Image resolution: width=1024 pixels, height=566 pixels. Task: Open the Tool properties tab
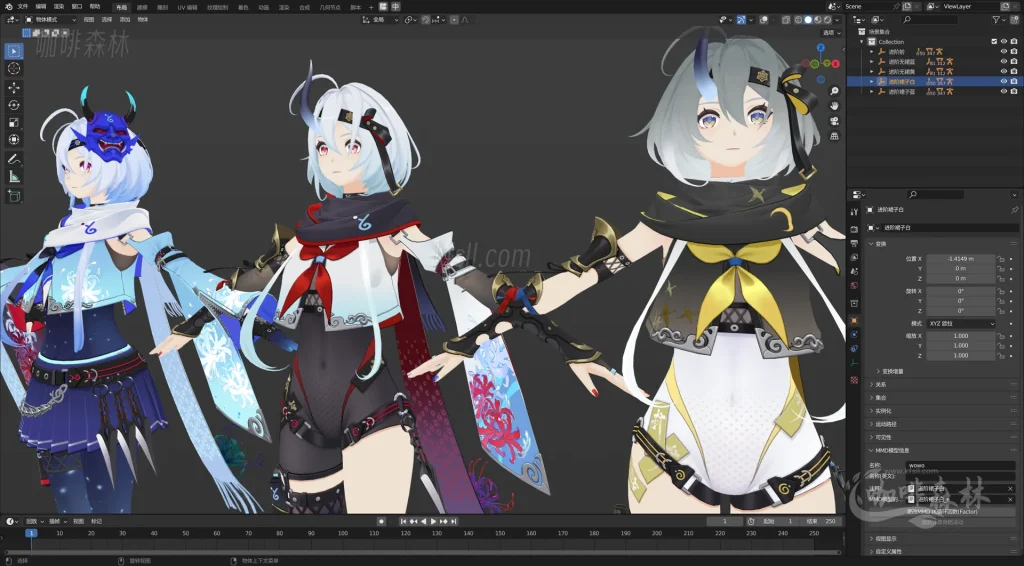pos(854,212)
